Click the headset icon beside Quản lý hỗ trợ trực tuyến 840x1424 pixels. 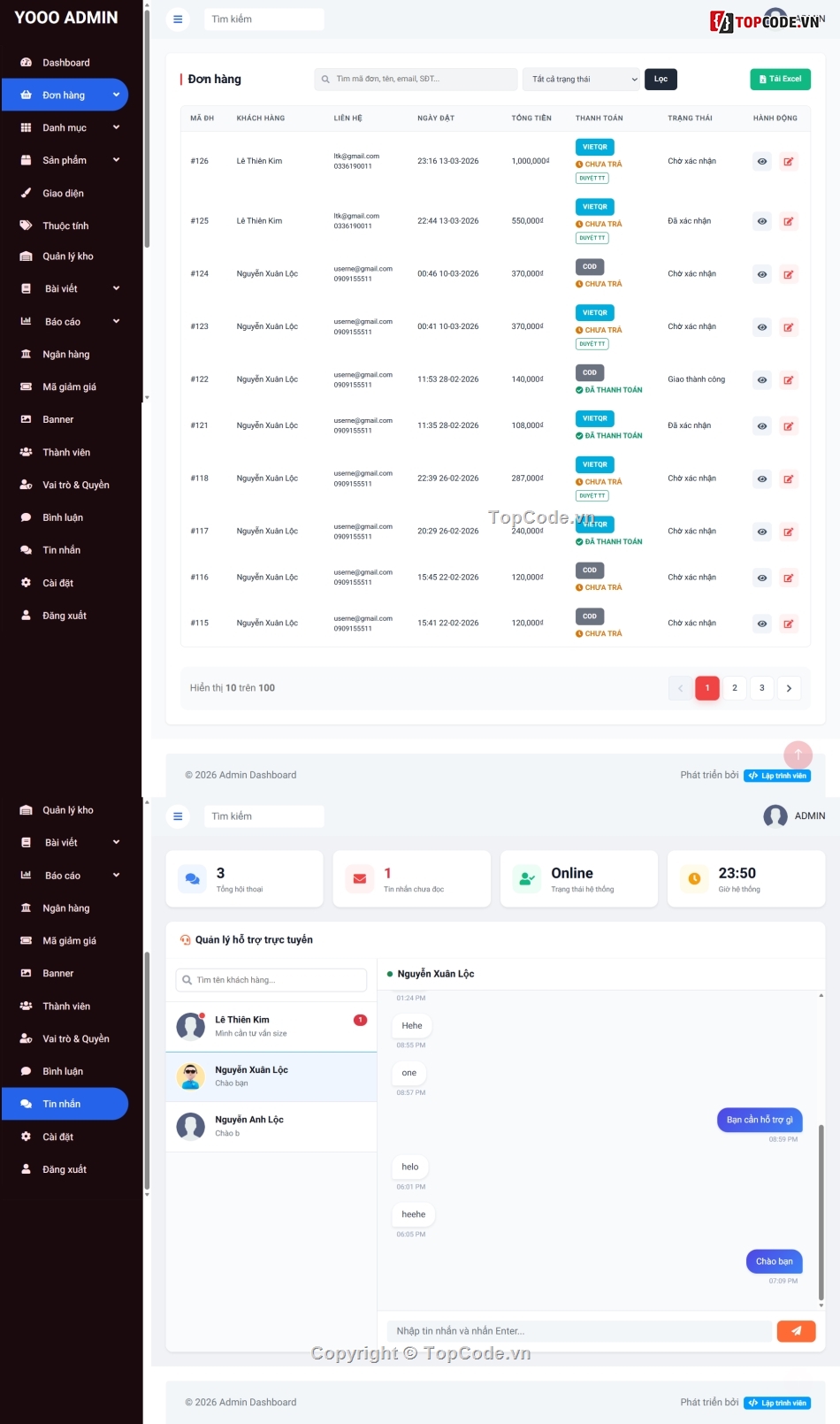pyautogui.click(x=186, y=940)
